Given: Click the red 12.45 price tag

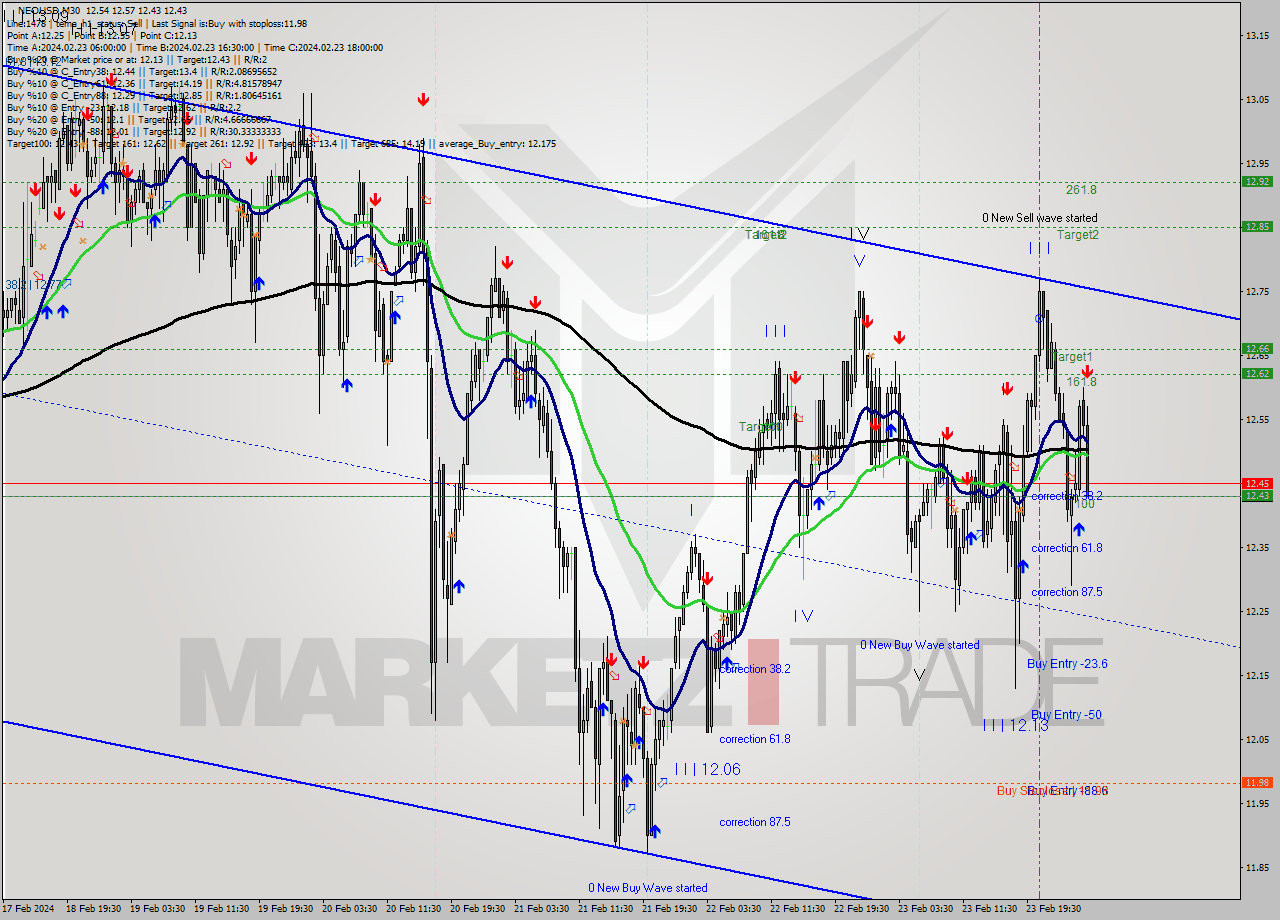Looking at the screenshot, I should click(1257, 483).
